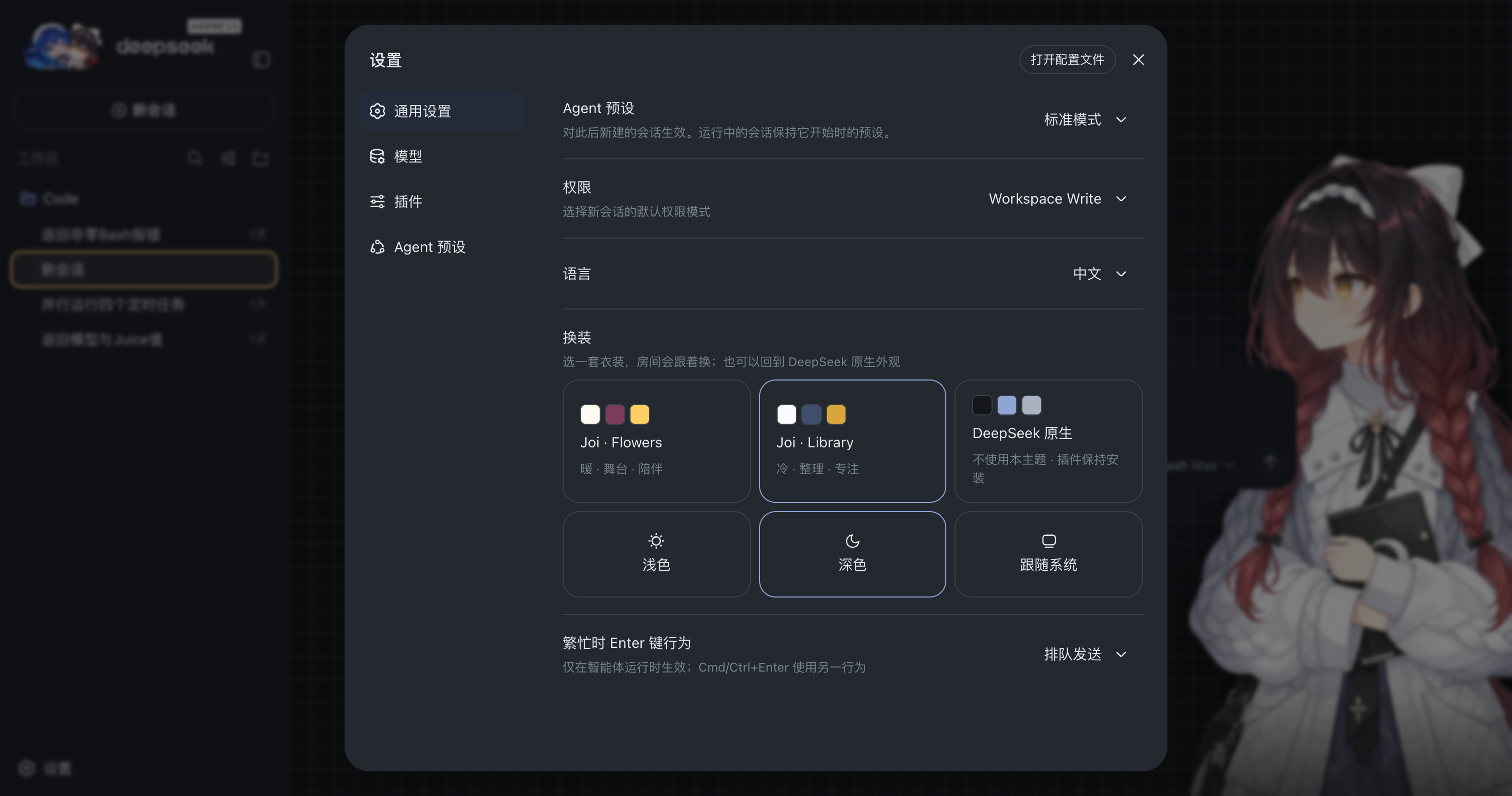The height and width of the screenshot is (796, 1512).
Task: Click the deepseek avatar logo in background
Action: click(x=63, y=46)
